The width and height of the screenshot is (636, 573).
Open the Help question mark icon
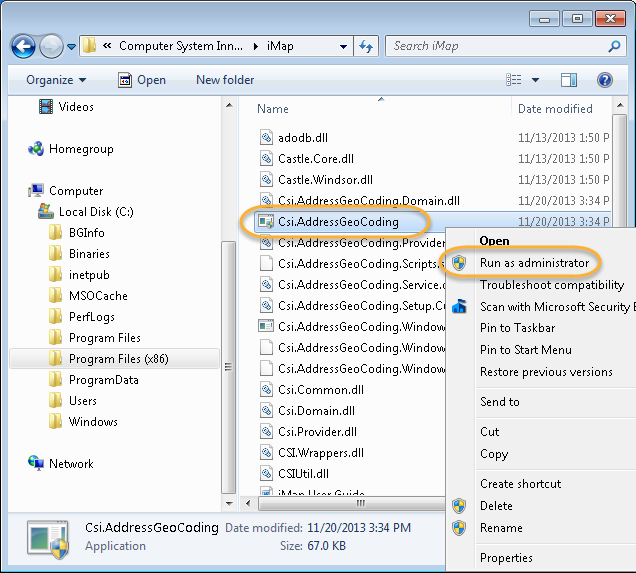click(604, 80)
